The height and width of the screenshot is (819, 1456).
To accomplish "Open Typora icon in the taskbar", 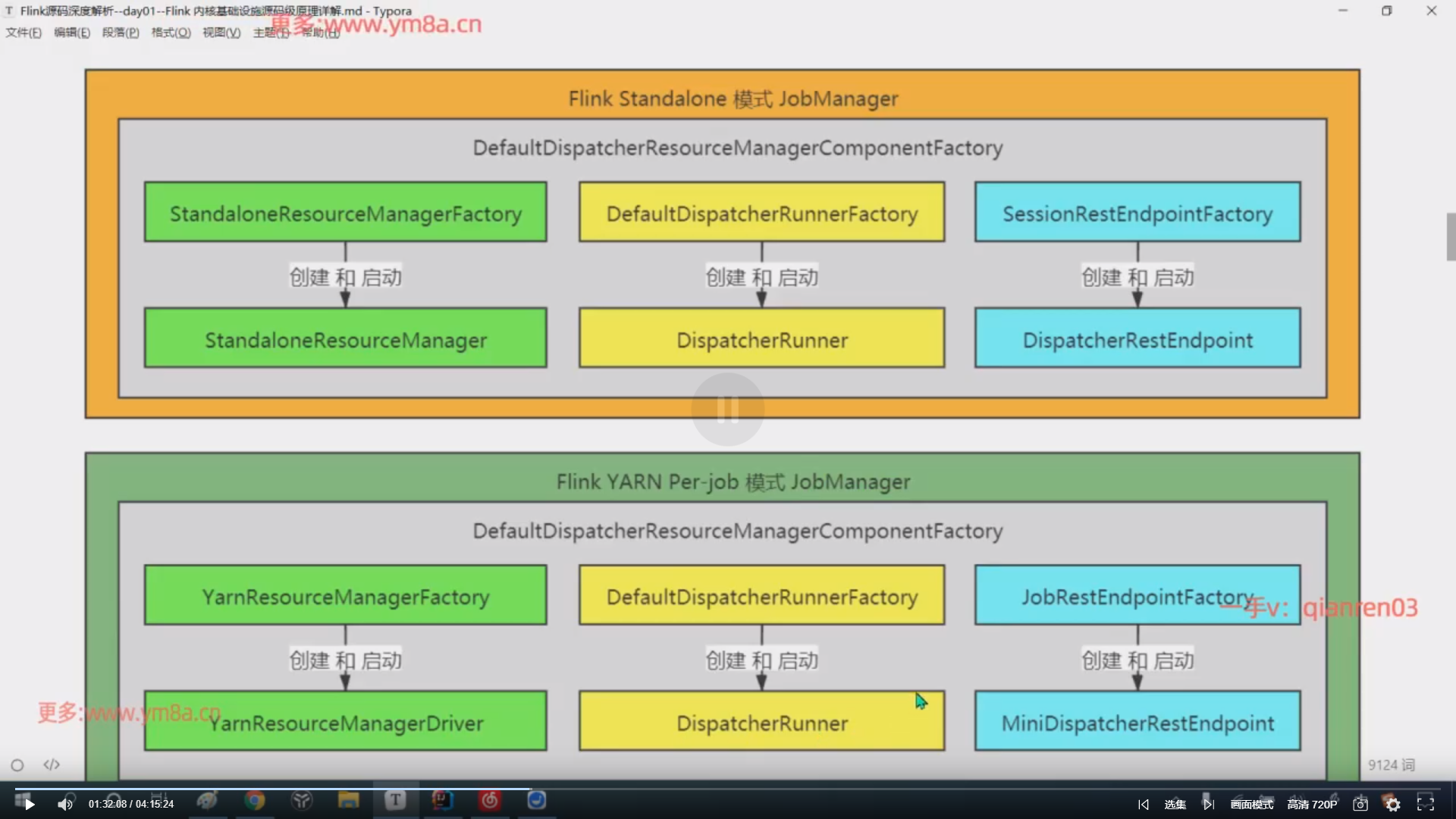I will click(x=395, y=801).
